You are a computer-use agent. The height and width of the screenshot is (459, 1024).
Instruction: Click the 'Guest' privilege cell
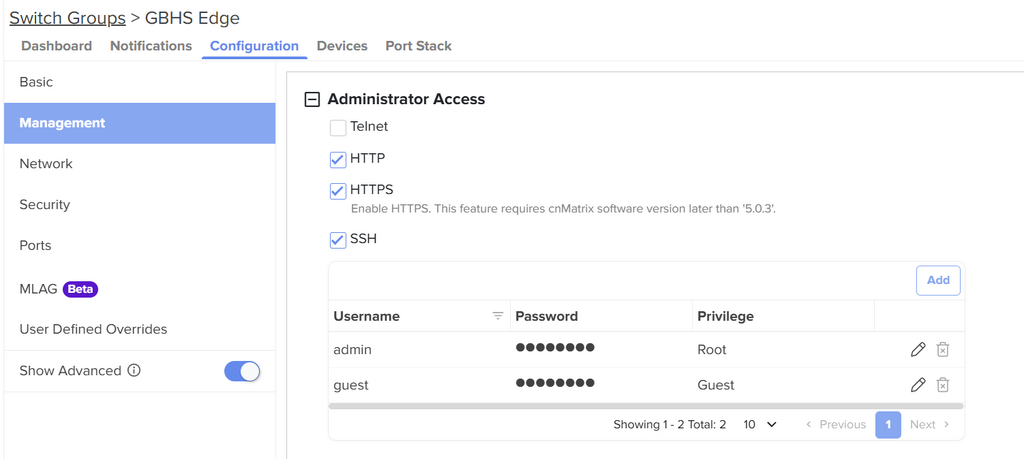click(x=716, y=385)
